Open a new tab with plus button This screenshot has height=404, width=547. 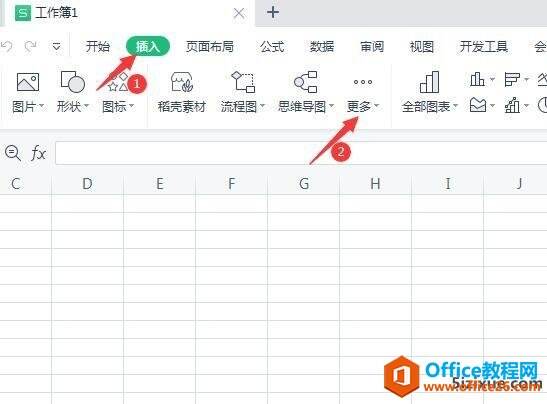tap(273, 13)
